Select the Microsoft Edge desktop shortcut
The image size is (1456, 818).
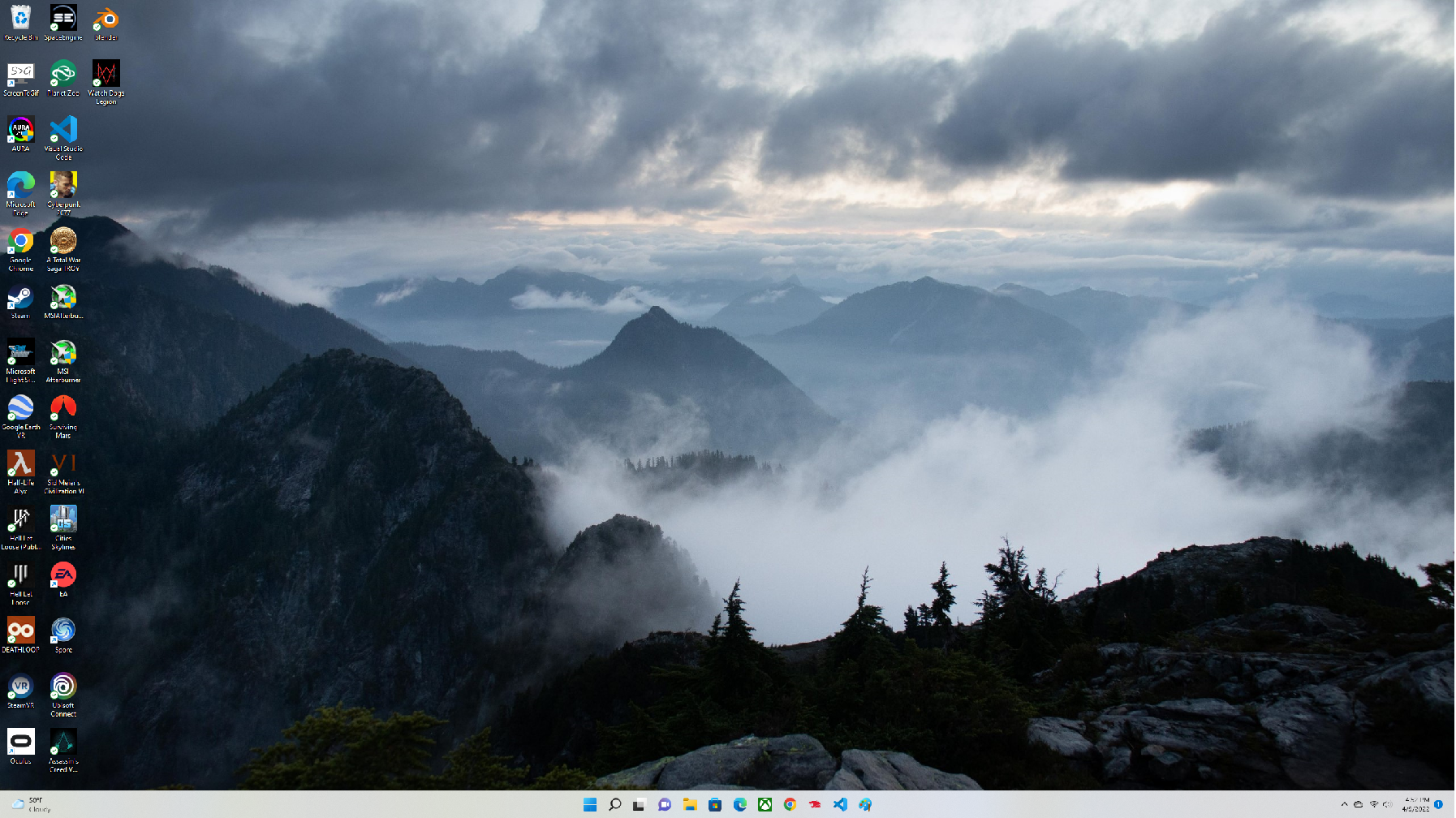click(20, 194)
